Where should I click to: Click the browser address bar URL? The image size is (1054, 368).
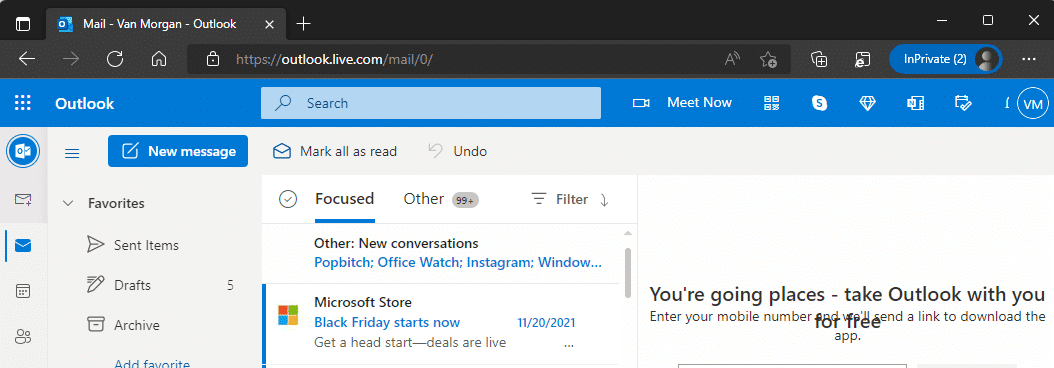(x=334, y=59)
